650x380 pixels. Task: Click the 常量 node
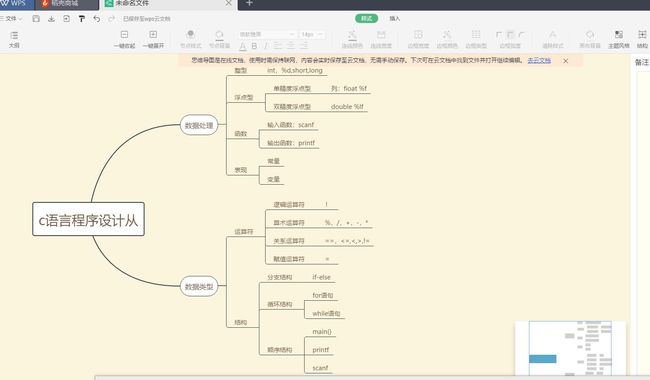tap(274, 161)
